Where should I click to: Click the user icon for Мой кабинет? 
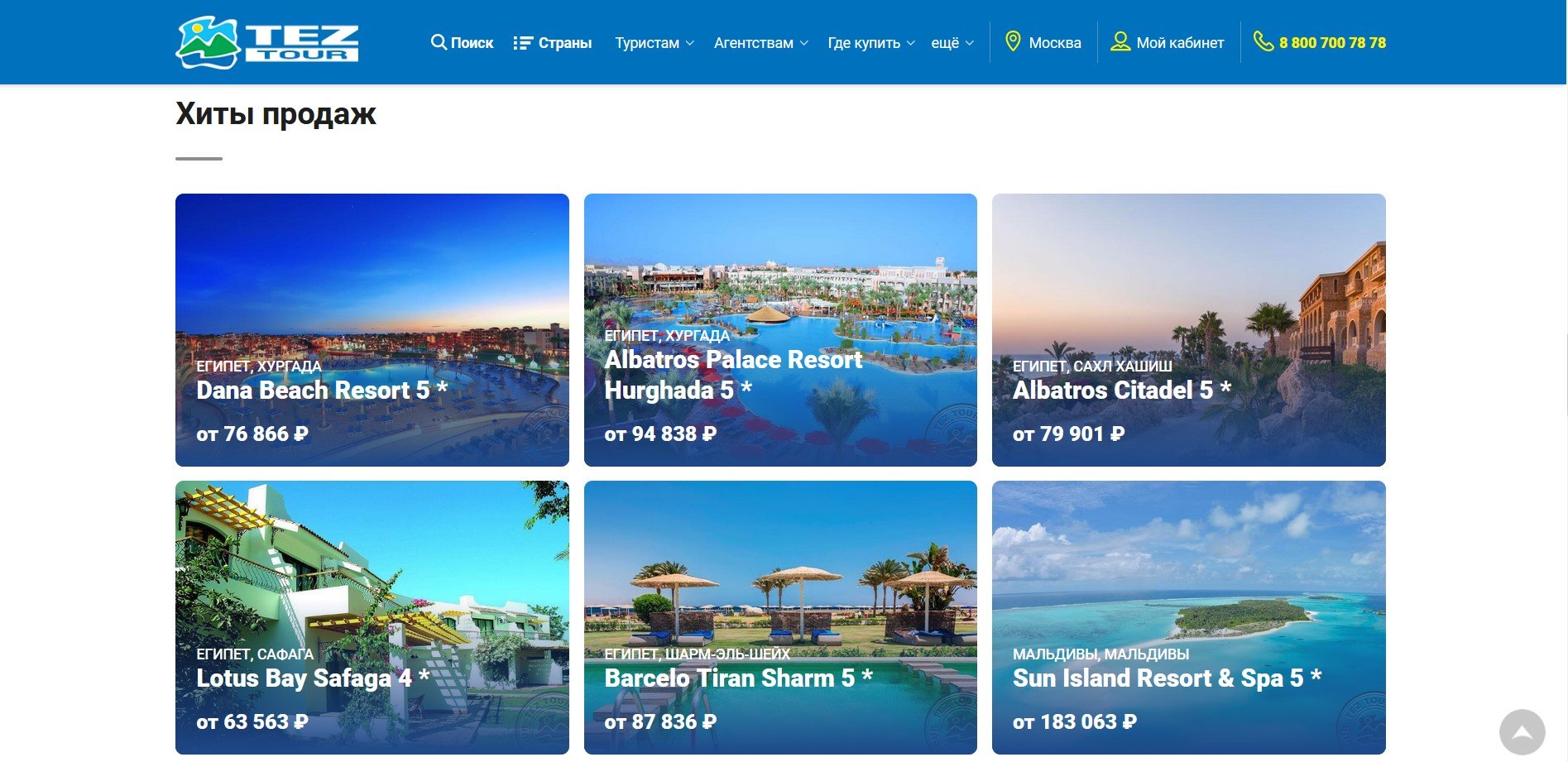pyautogui.click(x=1120, y=42)
